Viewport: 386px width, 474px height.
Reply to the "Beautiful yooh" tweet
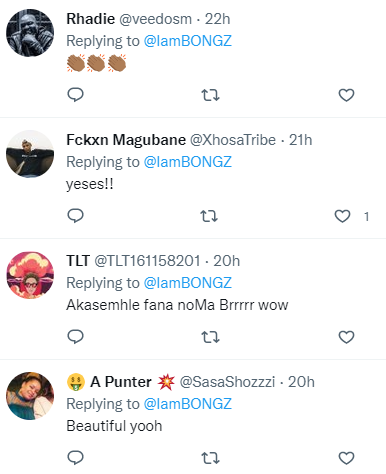click(75, 458)
